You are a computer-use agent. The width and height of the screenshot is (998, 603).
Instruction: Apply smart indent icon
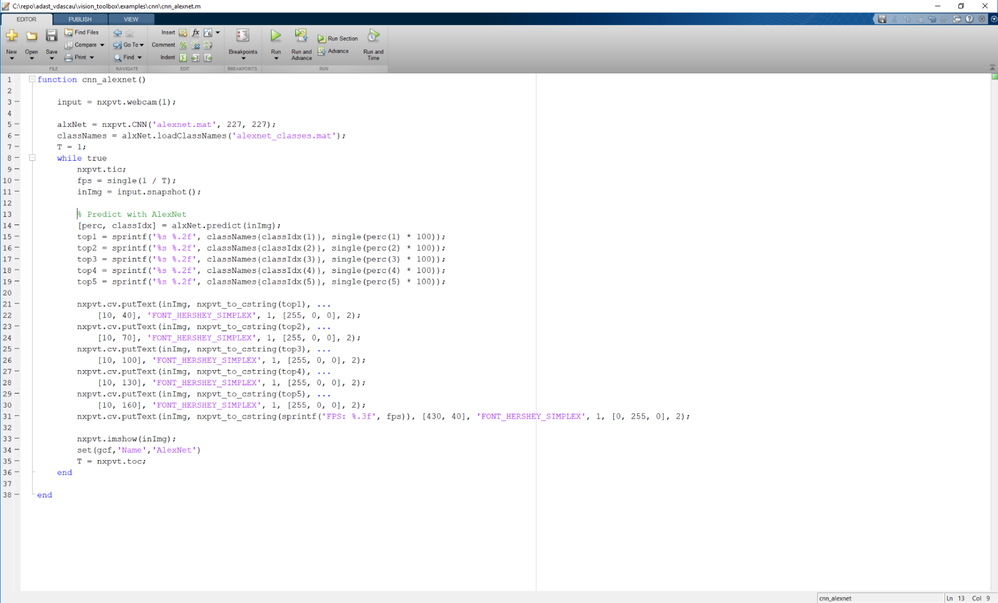(183, 57)
